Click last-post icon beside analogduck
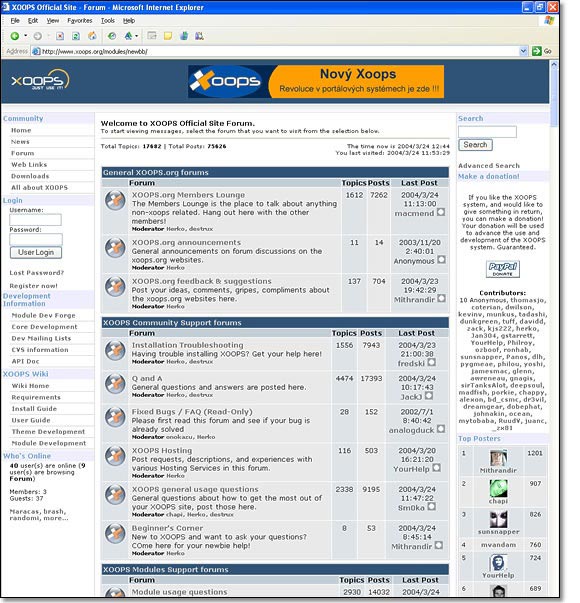The width and height of the screenshot is (580, 603). coord(441,429)
